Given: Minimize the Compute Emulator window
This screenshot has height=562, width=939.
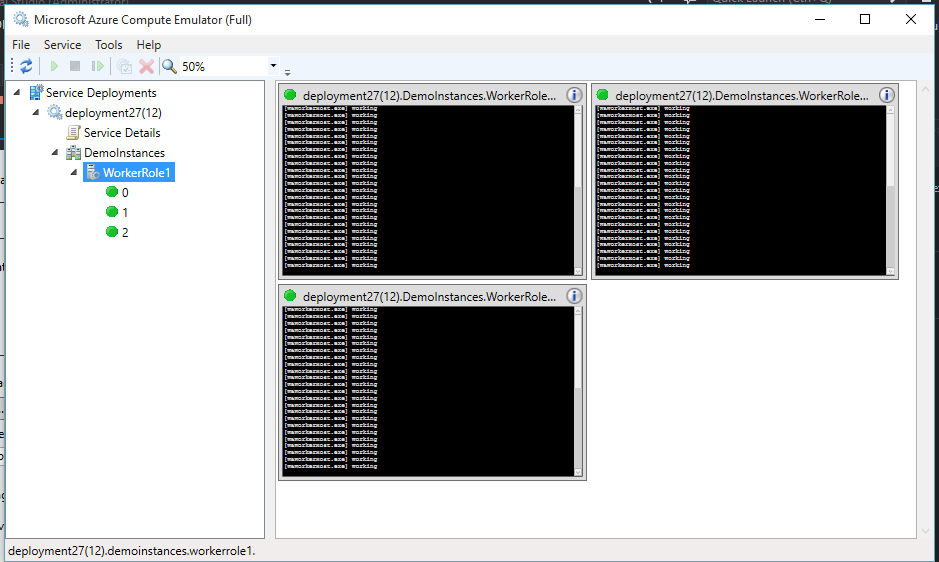Looking at the screenshot, I should click(820, 19).
